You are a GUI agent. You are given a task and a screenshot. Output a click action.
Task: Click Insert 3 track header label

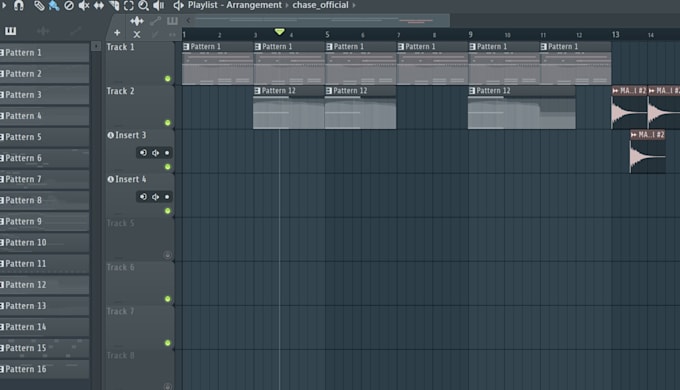131,135
